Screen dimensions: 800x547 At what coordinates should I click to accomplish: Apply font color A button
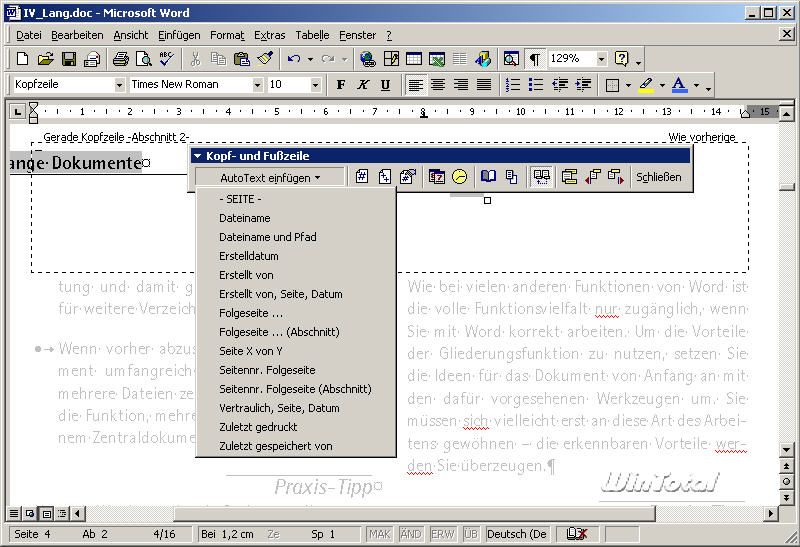tap(679, 85)
